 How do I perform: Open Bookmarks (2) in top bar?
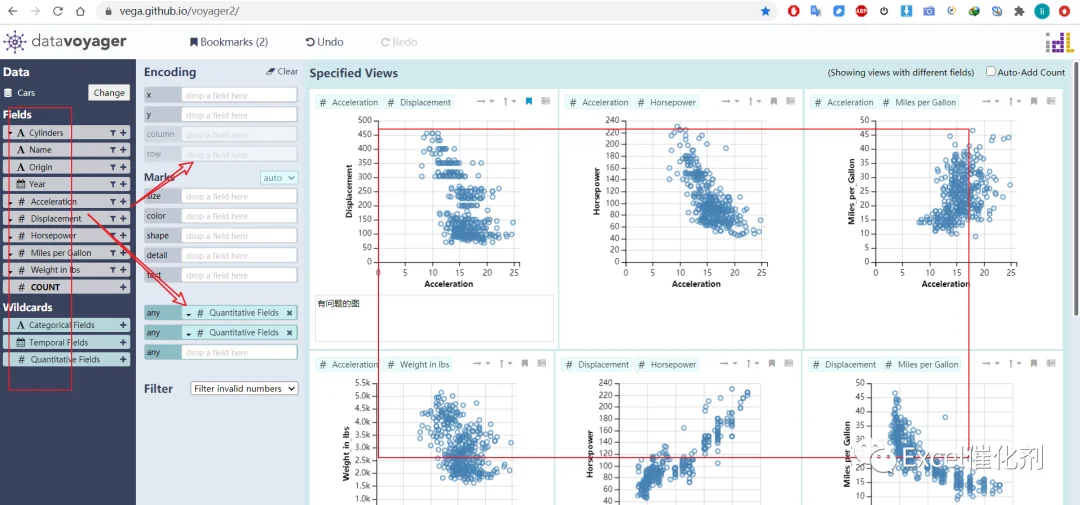(x=229, y=42)
